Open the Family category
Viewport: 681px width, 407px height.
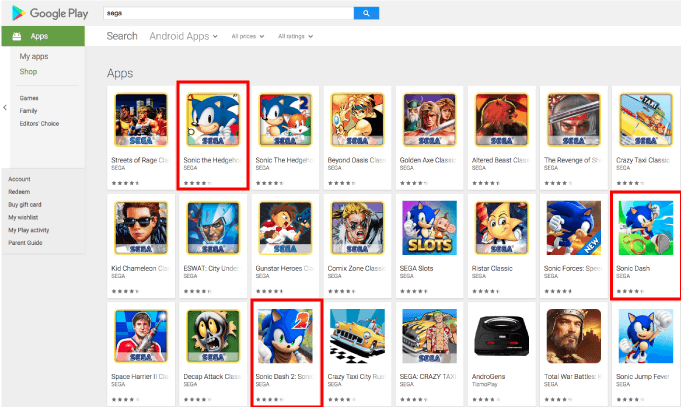[x=28, y=111]
